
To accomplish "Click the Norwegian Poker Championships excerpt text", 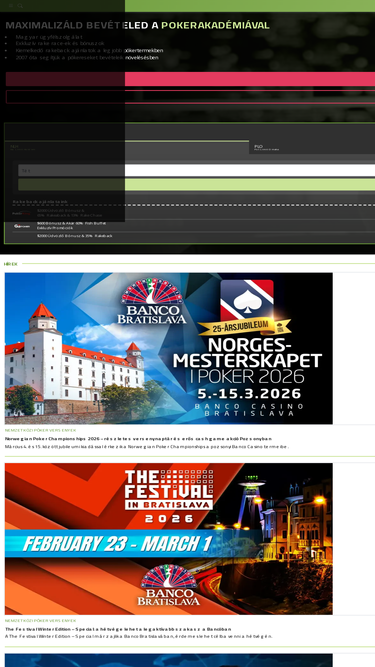I will point(147,447).
